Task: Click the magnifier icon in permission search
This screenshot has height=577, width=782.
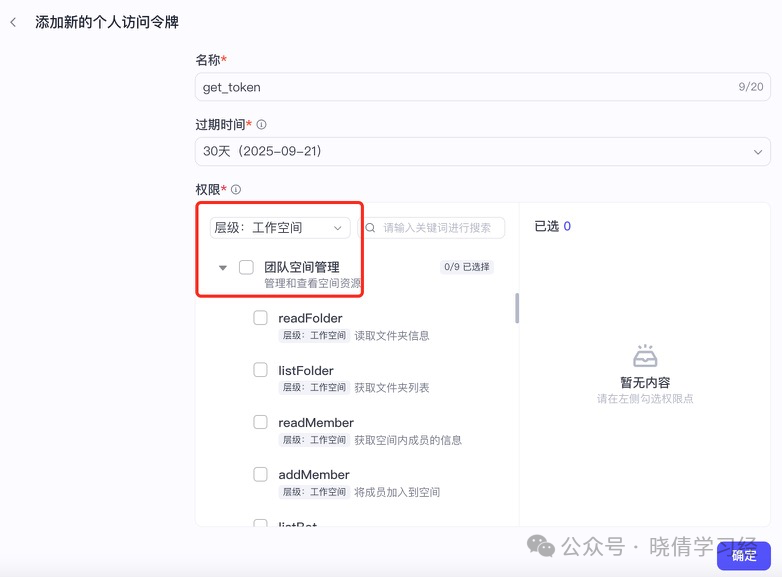Action: 370,228
